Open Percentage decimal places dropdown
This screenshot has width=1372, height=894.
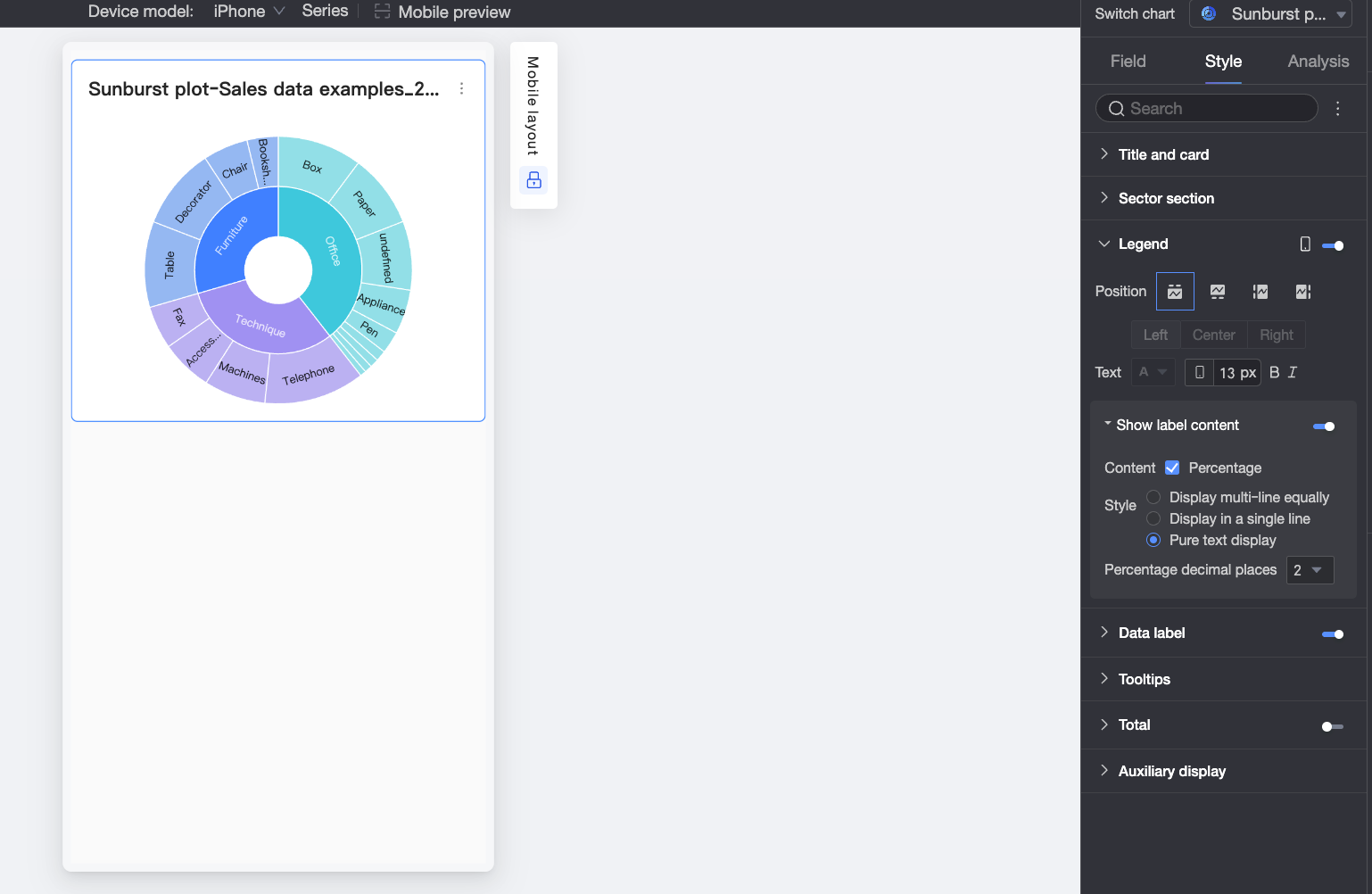(x=1310, y=570)
